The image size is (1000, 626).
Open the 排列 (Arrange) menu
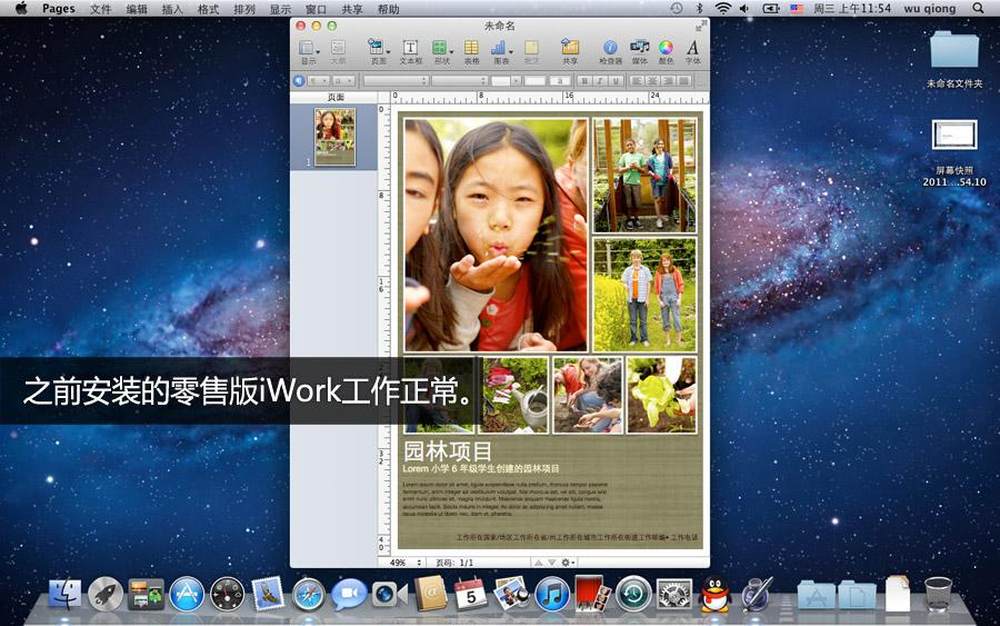tap(244, 8)
